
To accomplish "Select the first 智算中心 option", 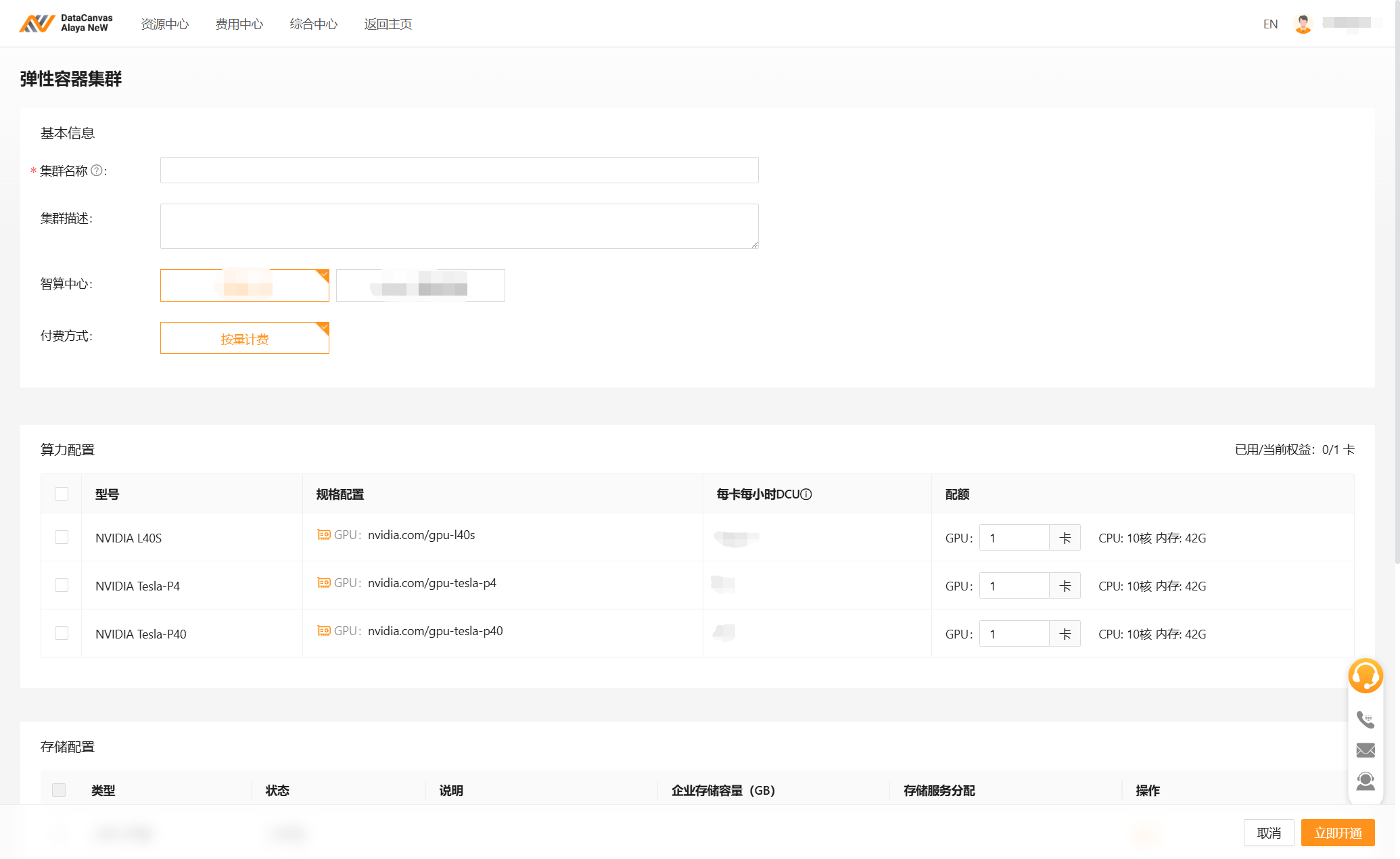I will click(x=244, y=285).
